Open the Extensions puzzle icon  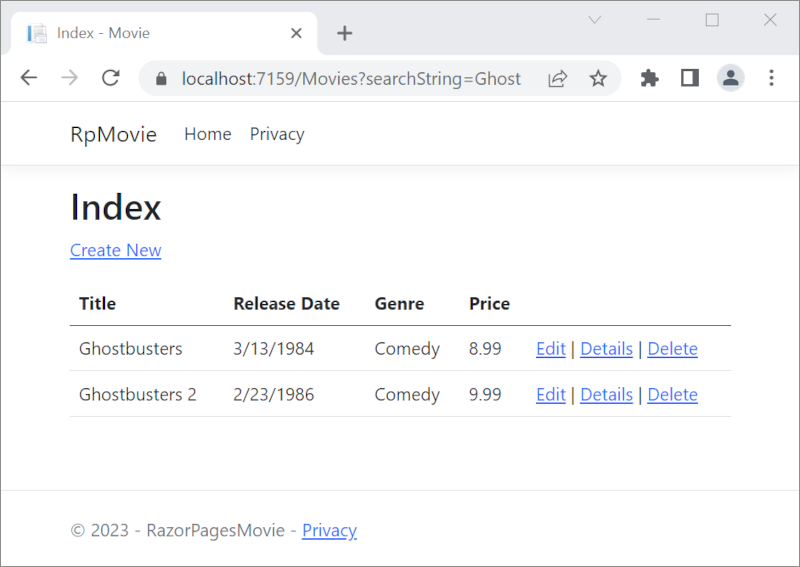[x=650, y=78]
